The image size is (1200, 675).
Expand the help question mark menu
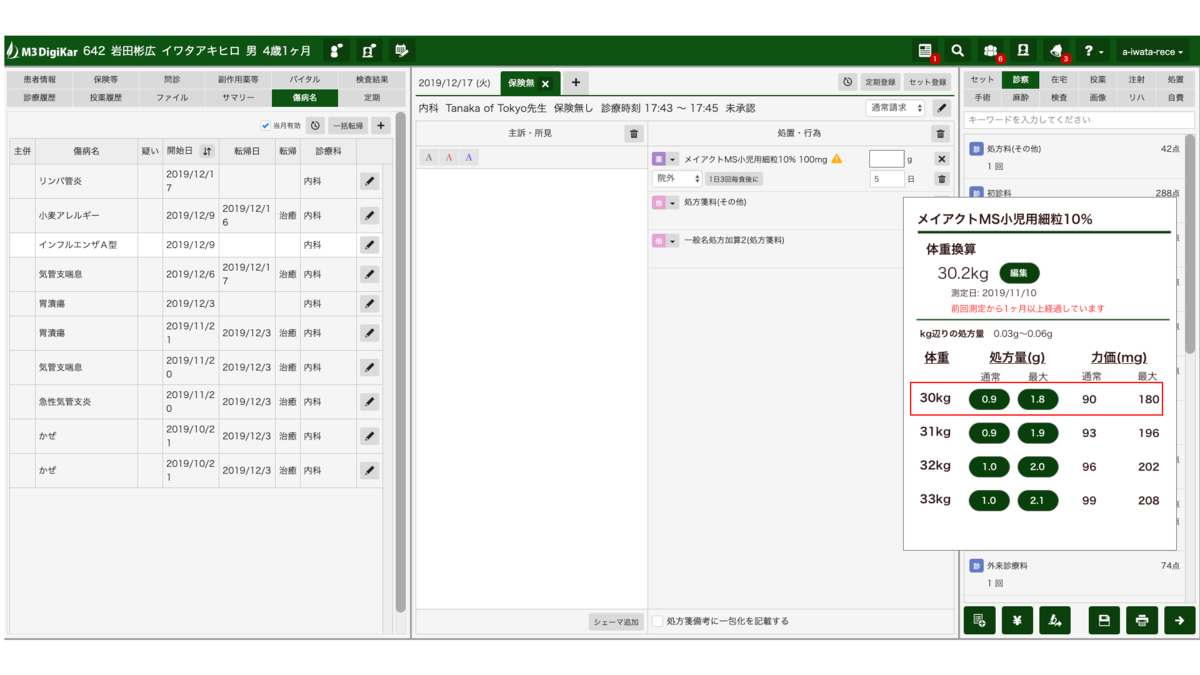[x=1094, y=51]
